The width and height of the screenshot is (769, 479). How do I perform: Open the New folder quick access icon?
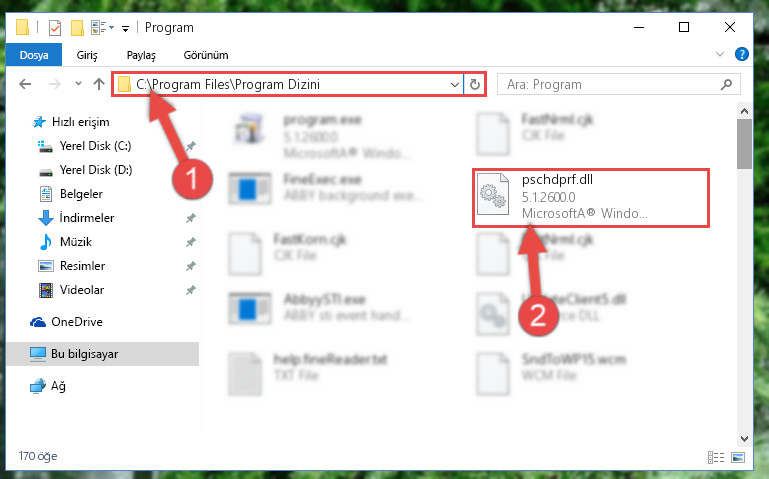pyautogui.click(x=77, y=28)
